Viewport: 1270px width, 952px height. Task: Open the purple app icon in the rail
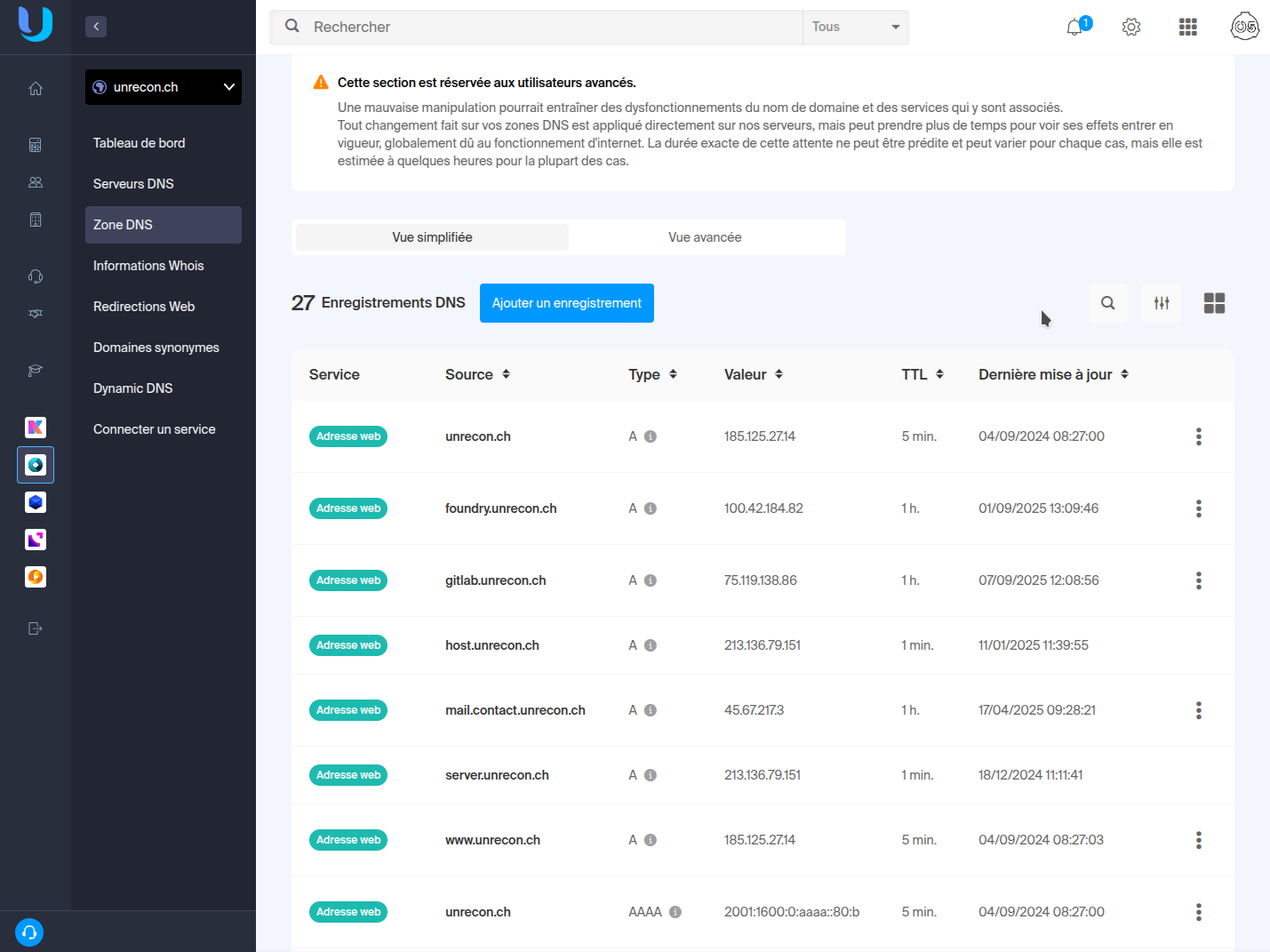coord(36,540)
